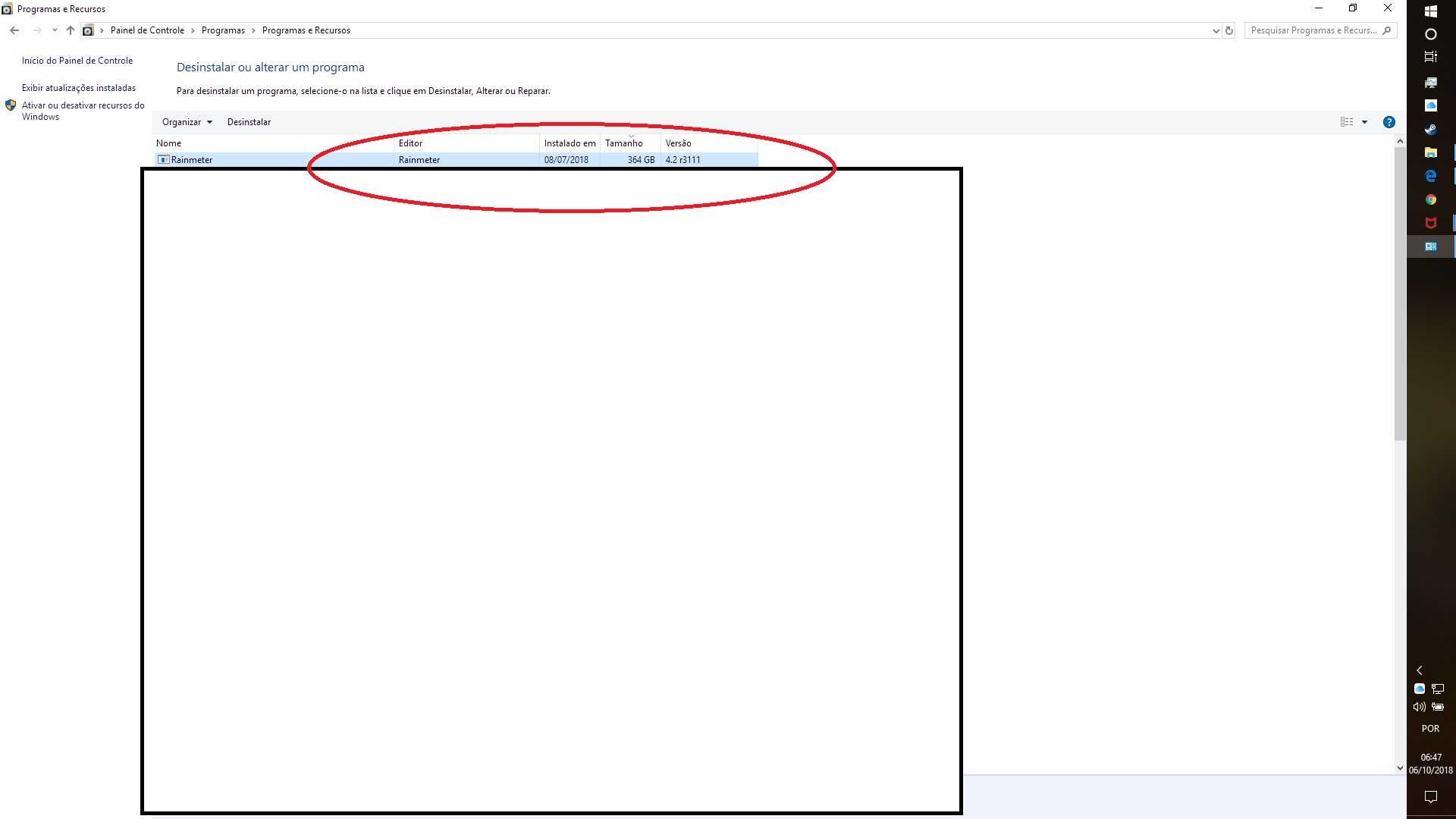Open Ativar ou desativar recursos do Windows
1456x819 pixels.
point(83,111)
